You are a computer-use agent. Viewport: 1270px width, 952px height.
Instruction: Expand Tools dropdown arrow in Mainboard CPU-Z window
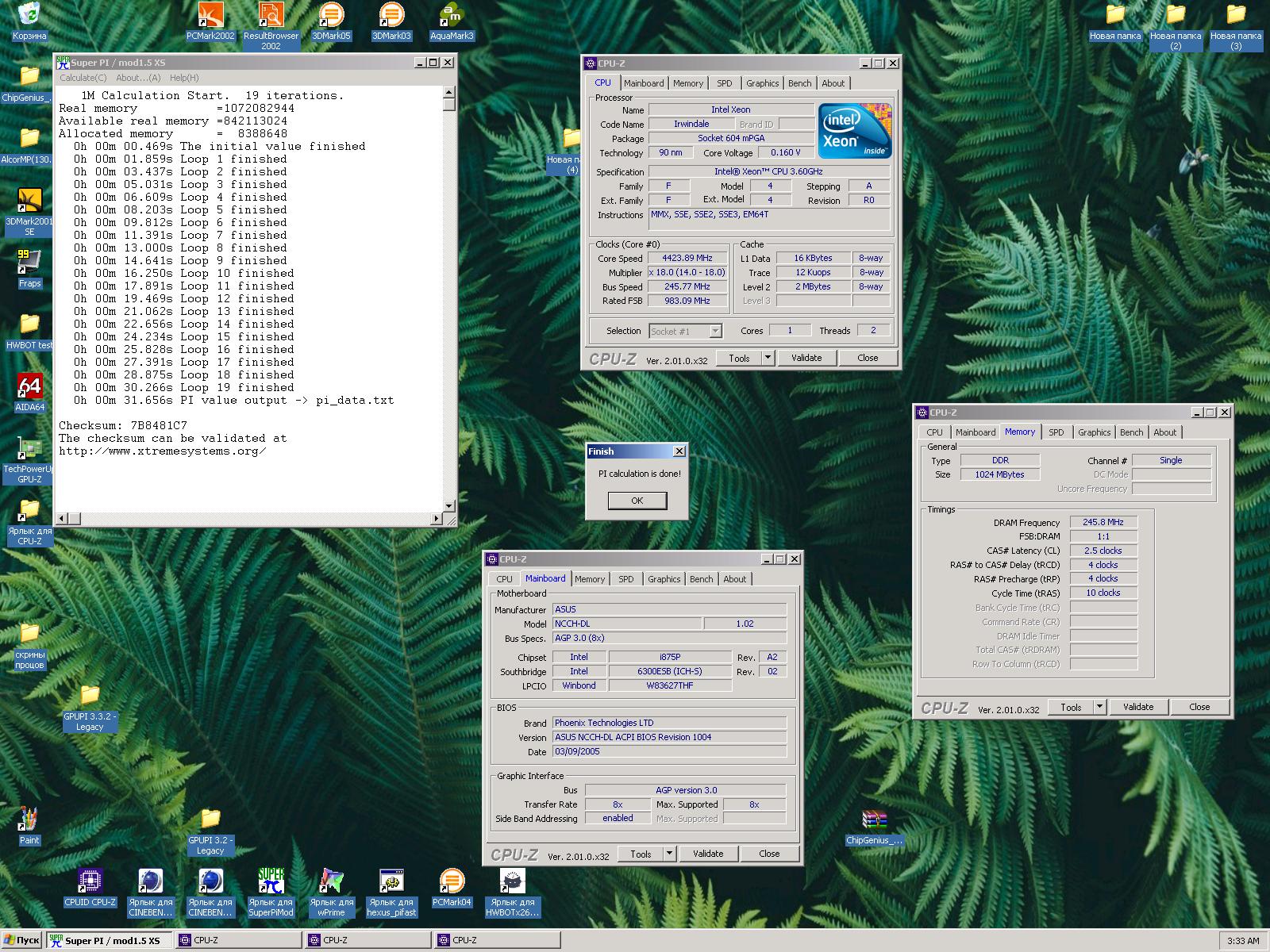click(x=669, y=854)
